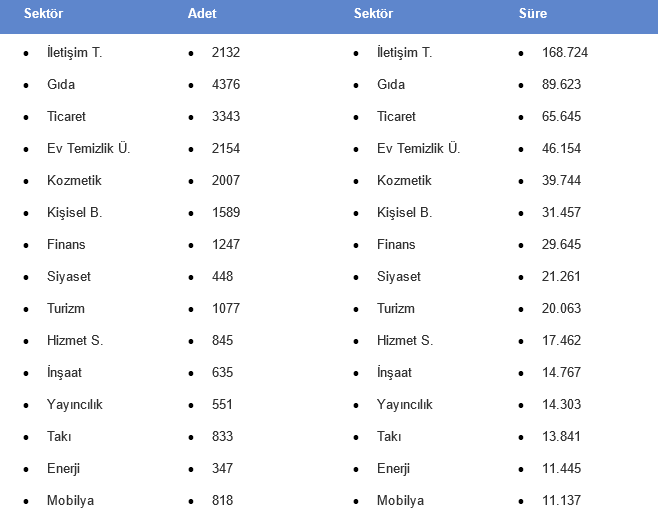Select the duration value 168.724
The width and height of the screenshot is (658, 521).
565,52
